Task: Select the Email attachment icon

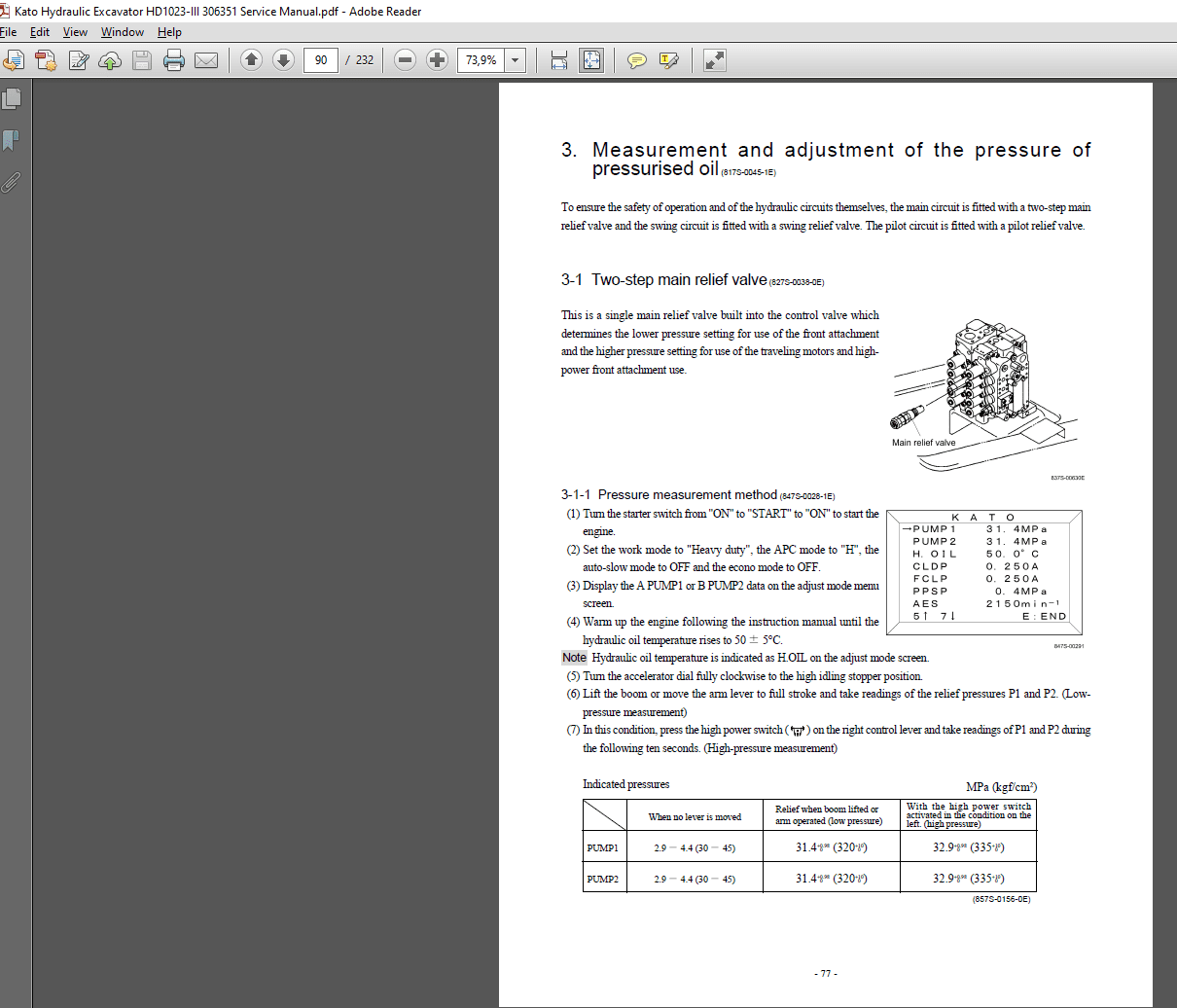Action: click(205, 59)
